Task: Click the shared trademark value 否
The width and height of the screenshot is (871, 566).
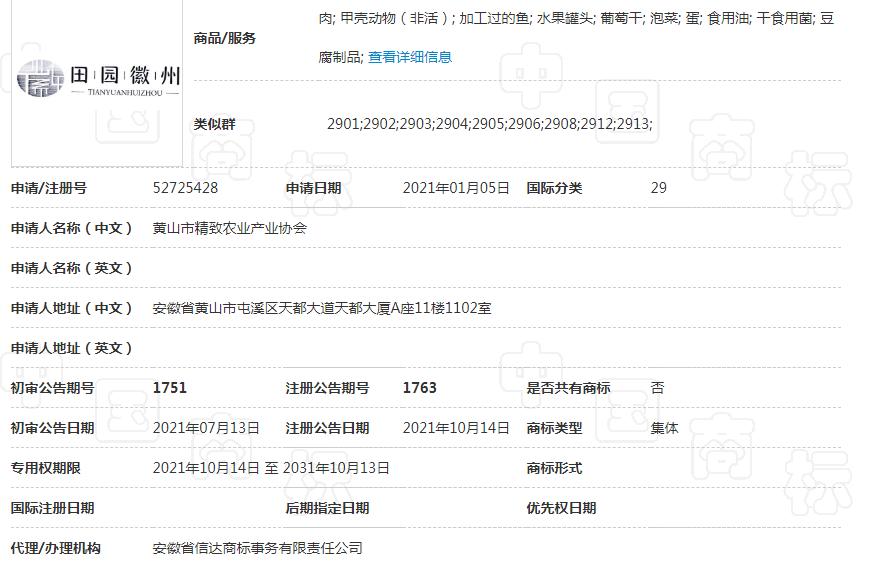Action: point(657,388)
